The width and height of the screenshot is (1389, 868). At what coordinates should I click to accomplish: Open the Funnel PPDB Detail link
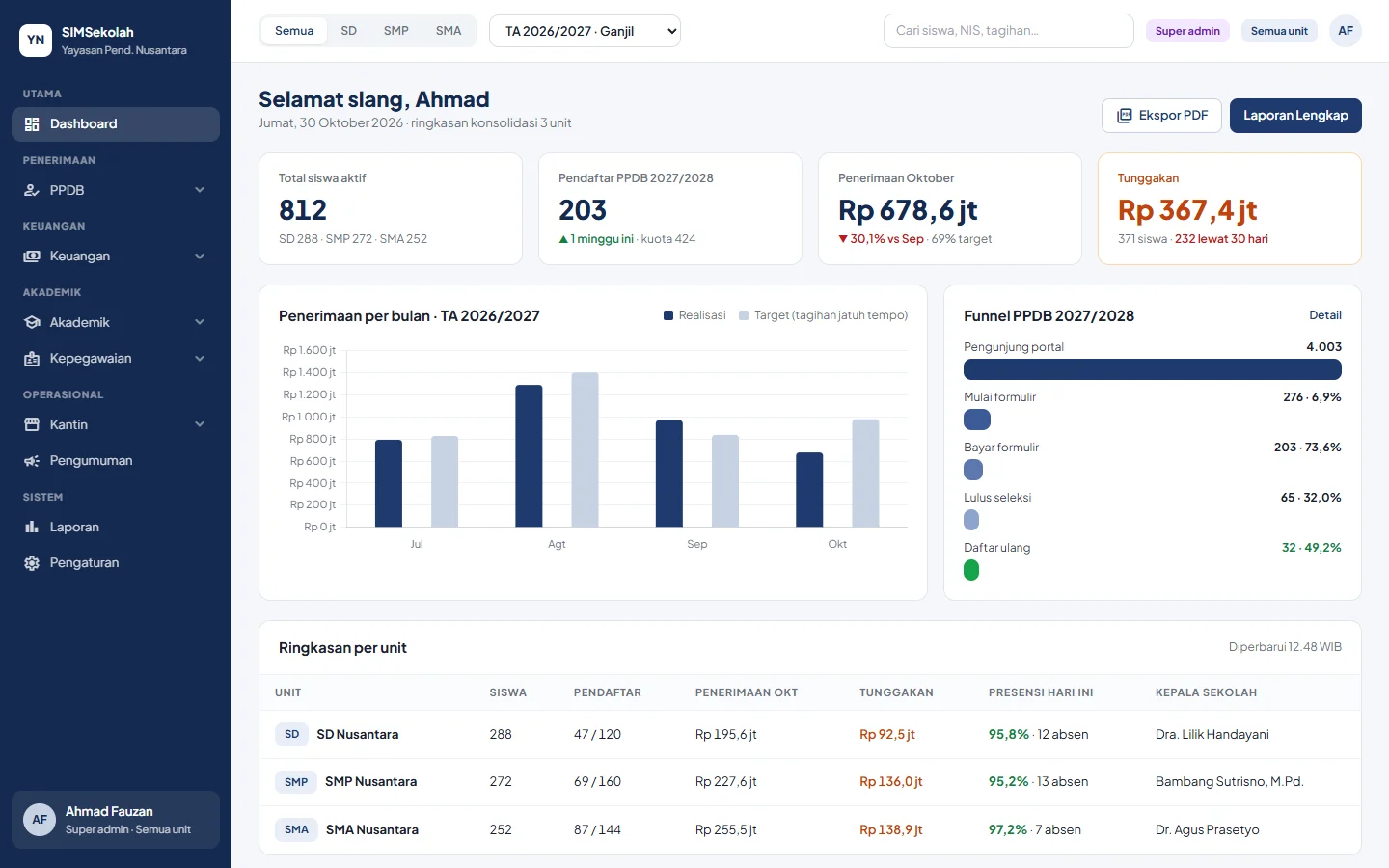(x=1325, y=315)
